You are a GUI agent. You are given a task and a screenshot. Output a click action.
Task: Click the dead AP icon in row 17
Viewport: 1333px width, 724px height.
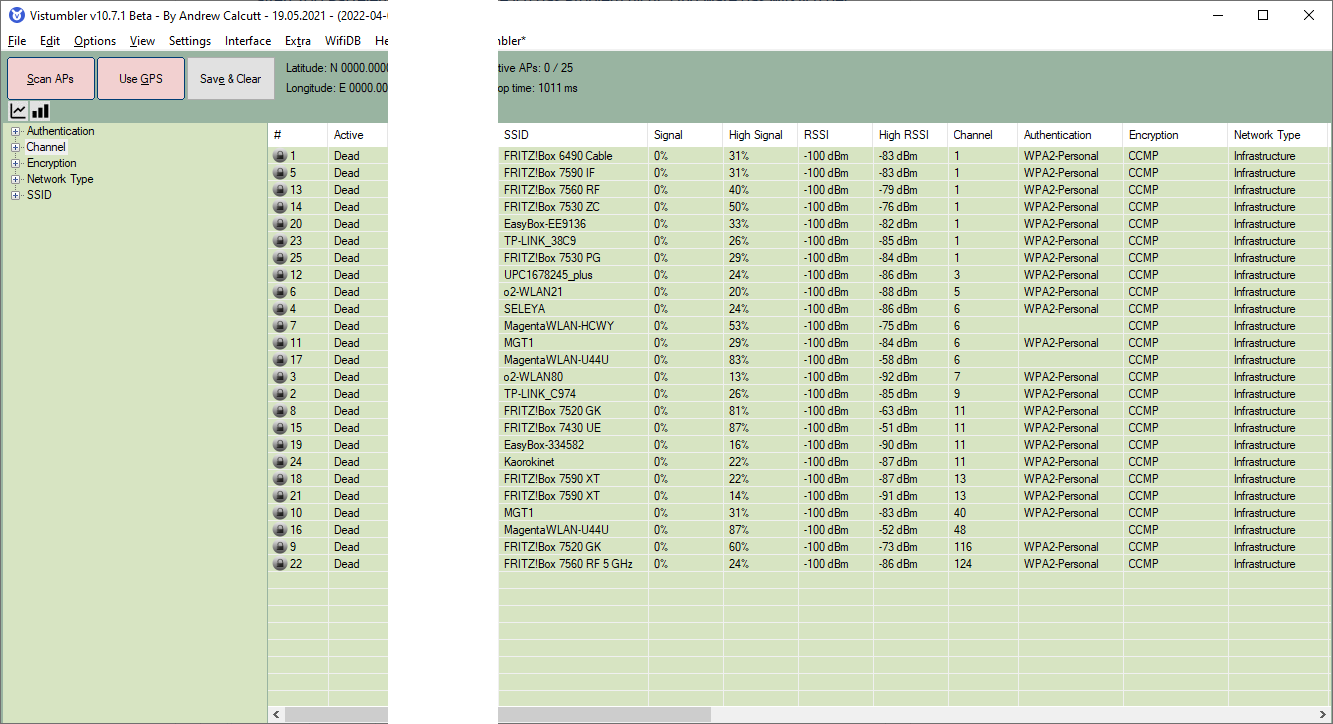point(280,360)
